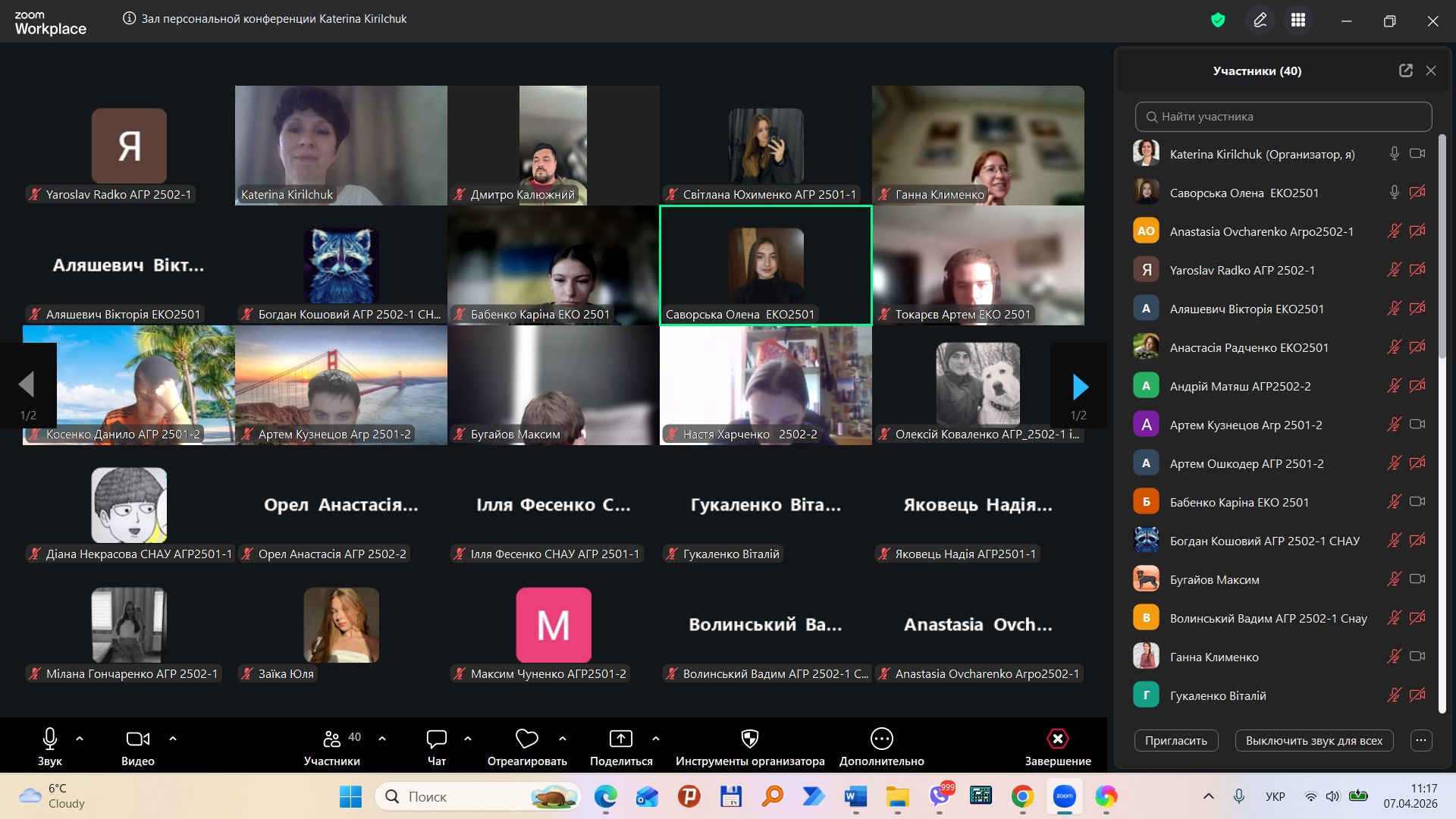Expand audio options arrow beside Звук
Screen dimensions: 1456x819
[80, 738]
